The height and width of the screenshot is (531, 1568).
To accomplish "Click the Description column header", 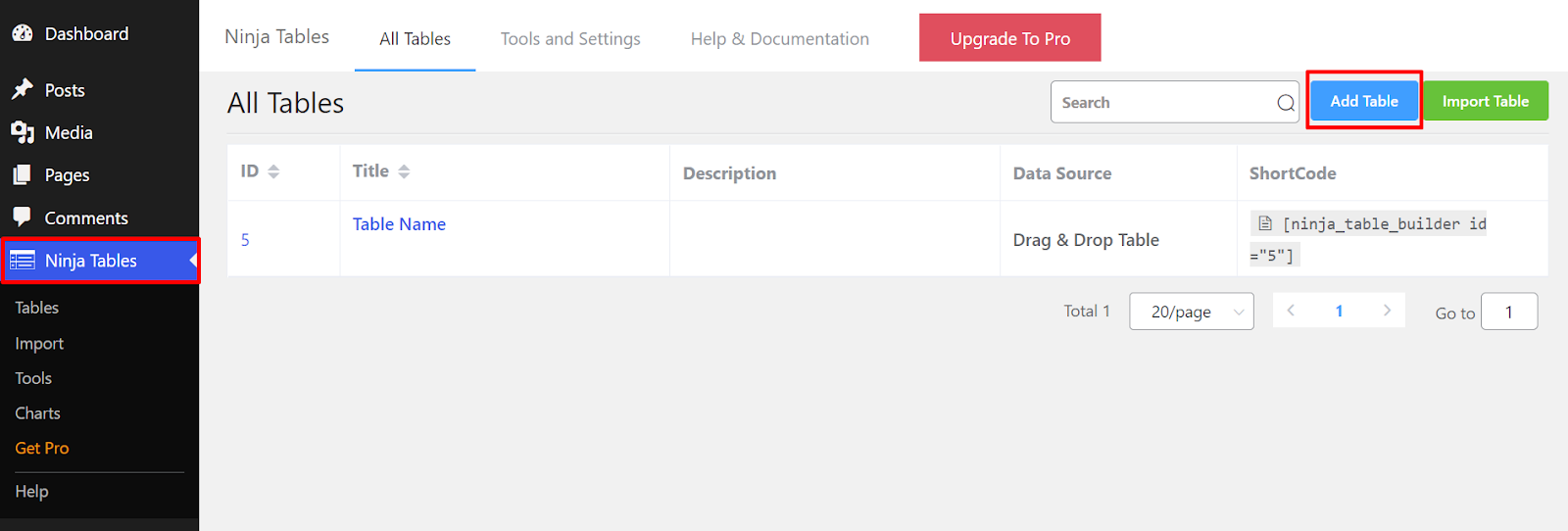I will click(729, 173).
